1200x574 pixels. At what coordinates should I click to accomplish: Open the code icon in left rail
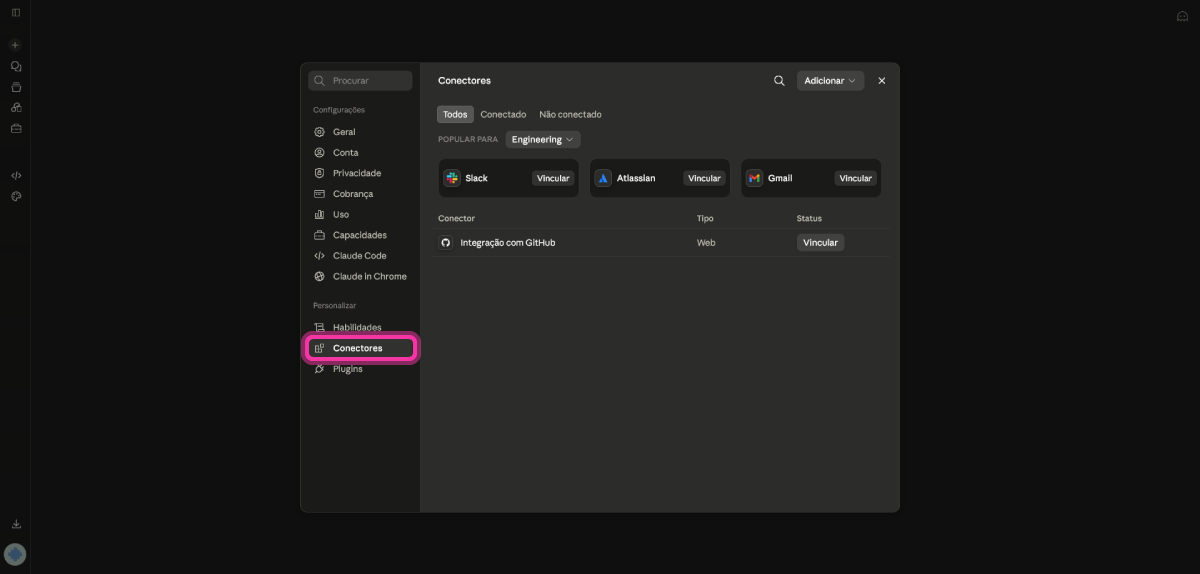[x=16, y=175]
